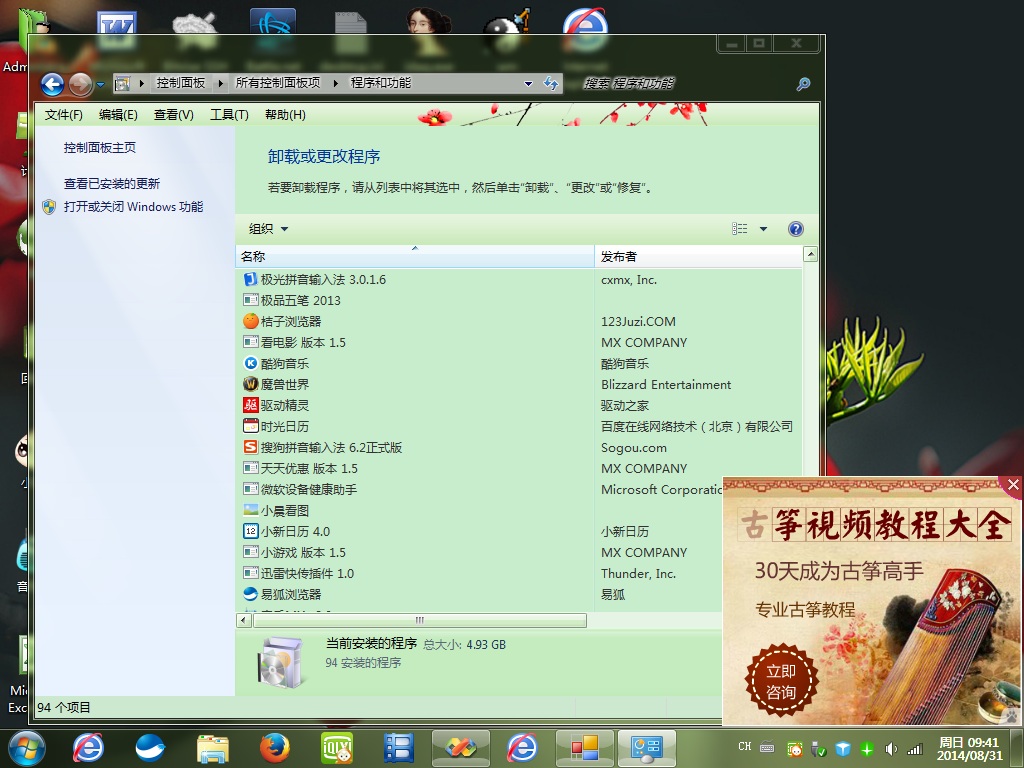Select the 易狐浏览器 program icon
Viewport: 1024px width, 768px height.
[251, 594]
